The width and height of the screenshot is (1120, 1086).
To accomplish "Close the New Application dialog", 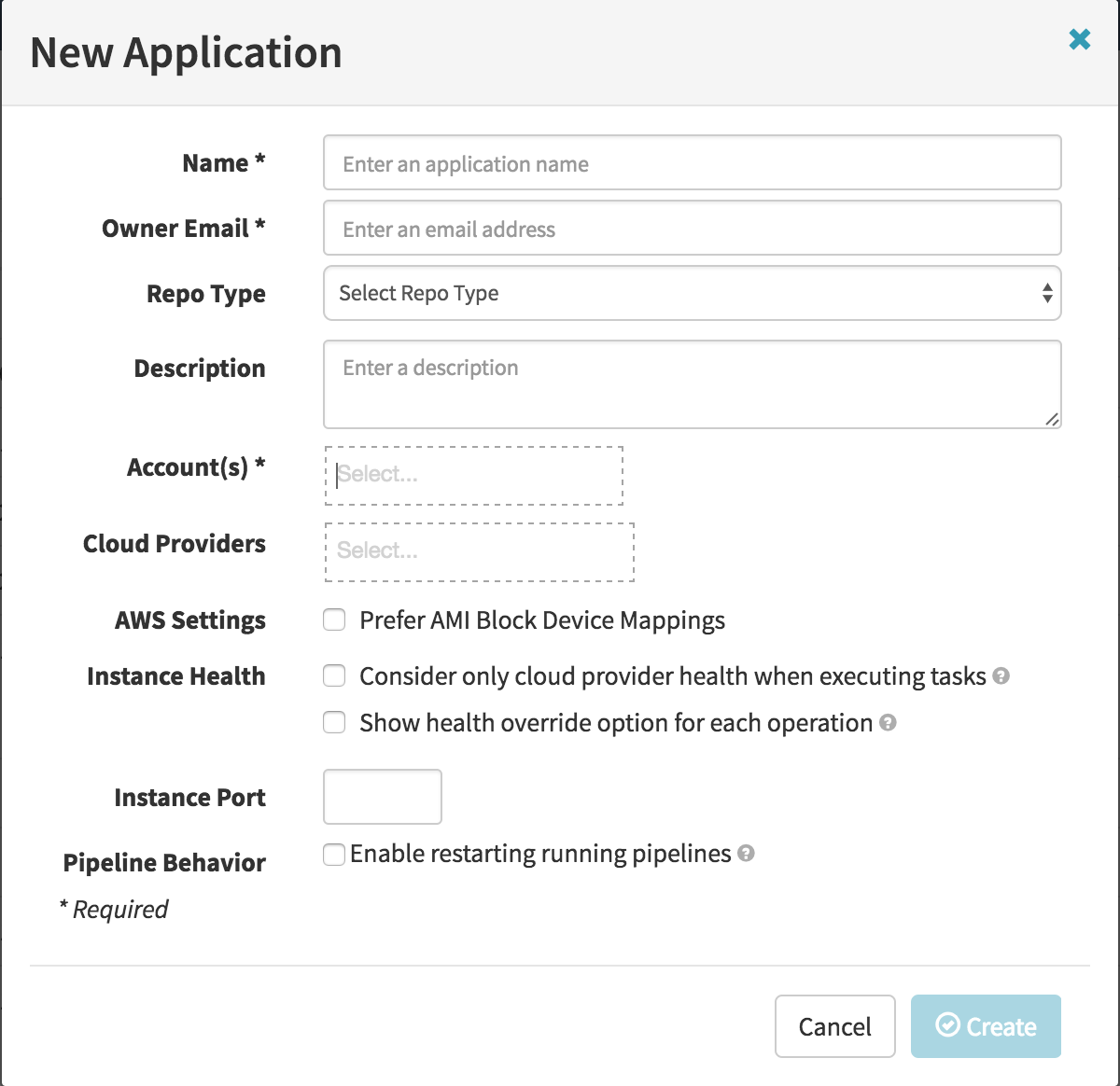I will pyautogui.click(x=1079, y=39).
